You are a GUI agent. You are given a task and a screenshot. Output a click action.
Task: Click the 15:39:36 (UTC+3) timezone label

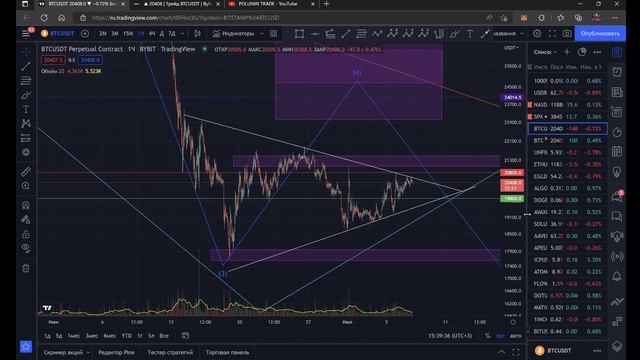click(x=450, y=336)
